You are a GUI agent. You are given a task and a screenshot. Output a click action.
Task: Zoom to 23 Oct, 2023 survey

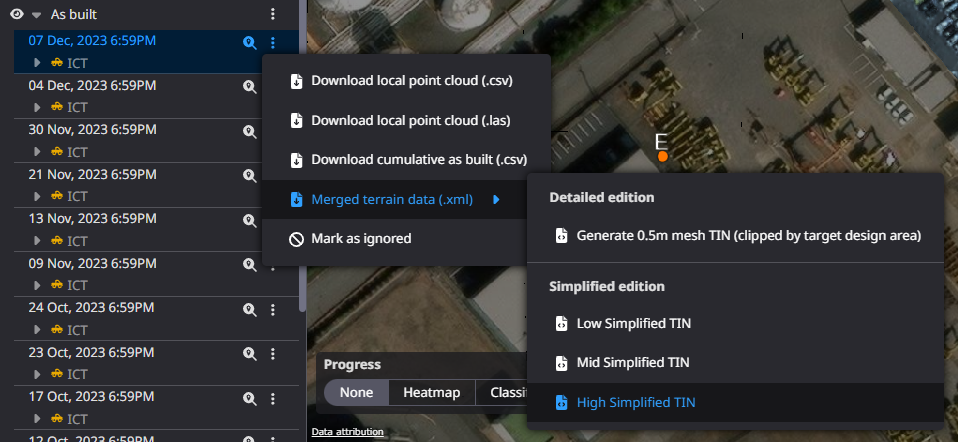point(249,353)
